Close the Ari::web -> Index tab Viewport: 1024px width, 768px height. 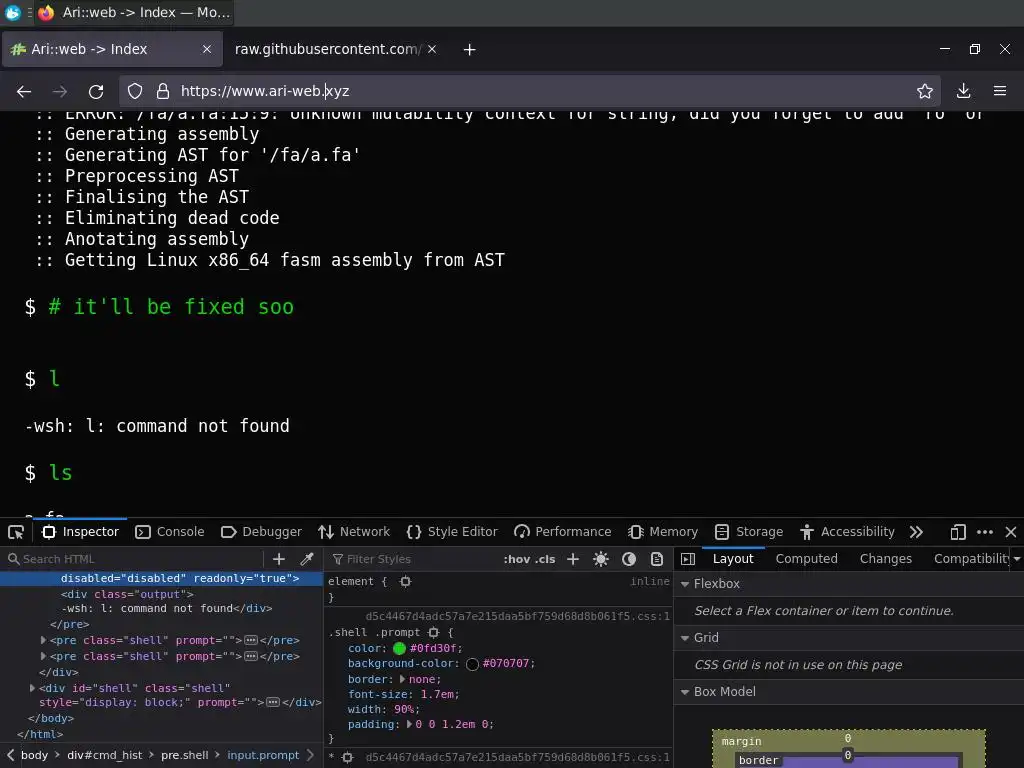tap(207, 49)
